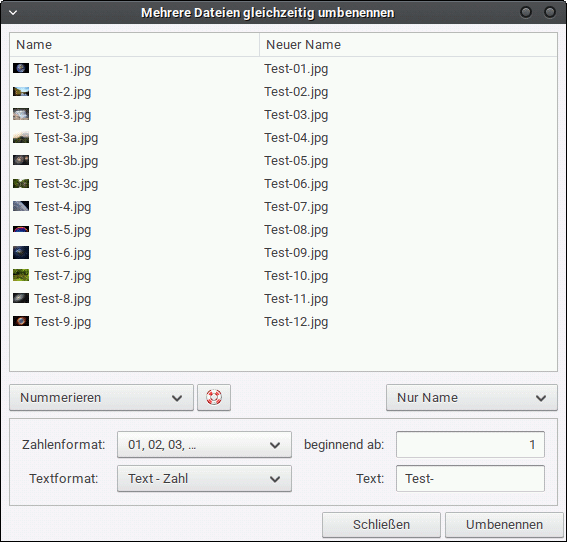Select the Test-2.jpg thumbnail icon

pyautogui.click(x=21, y=91)
